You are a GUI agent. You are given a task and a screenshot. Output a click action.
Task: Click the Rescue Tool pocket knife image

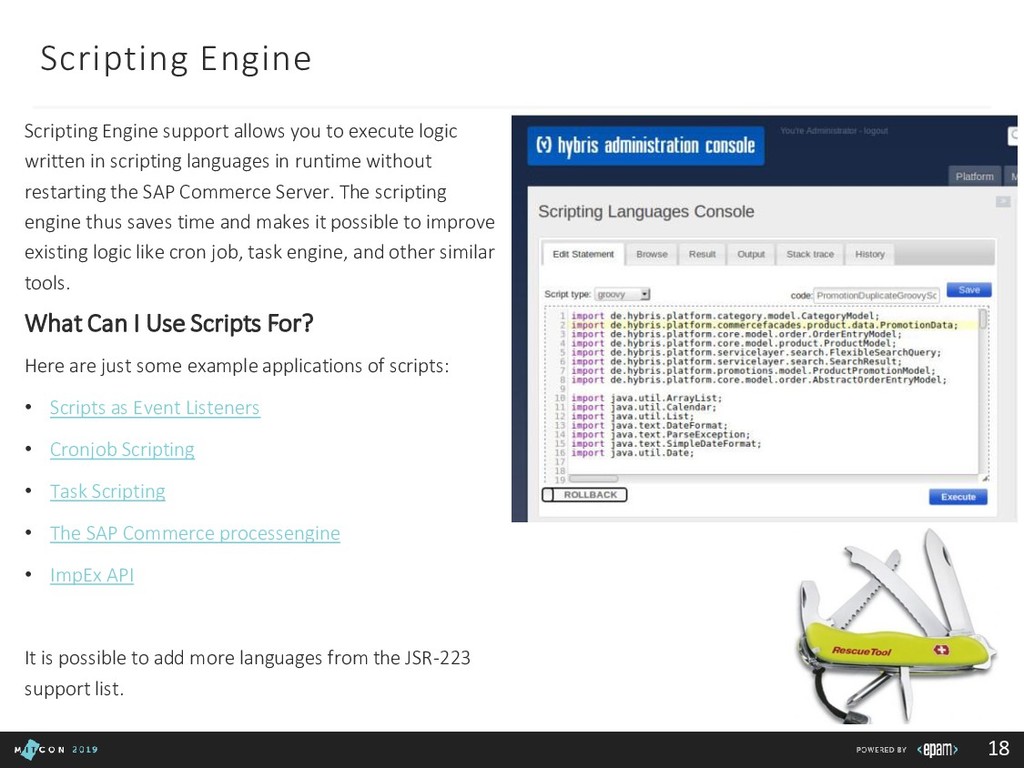coord(895,628)
